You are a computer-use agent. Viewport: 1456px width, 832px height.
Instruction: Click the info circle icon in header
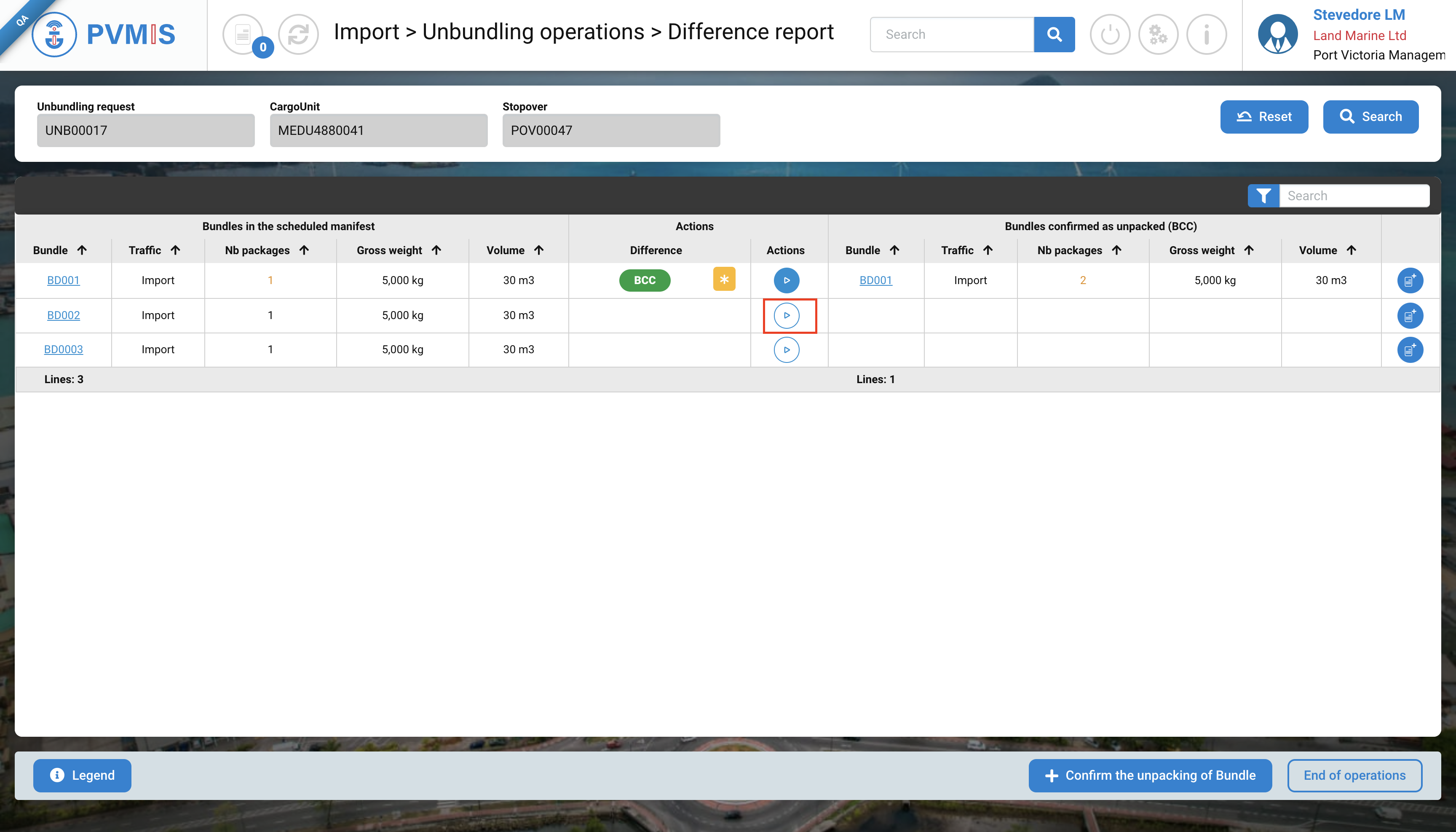1207,34
